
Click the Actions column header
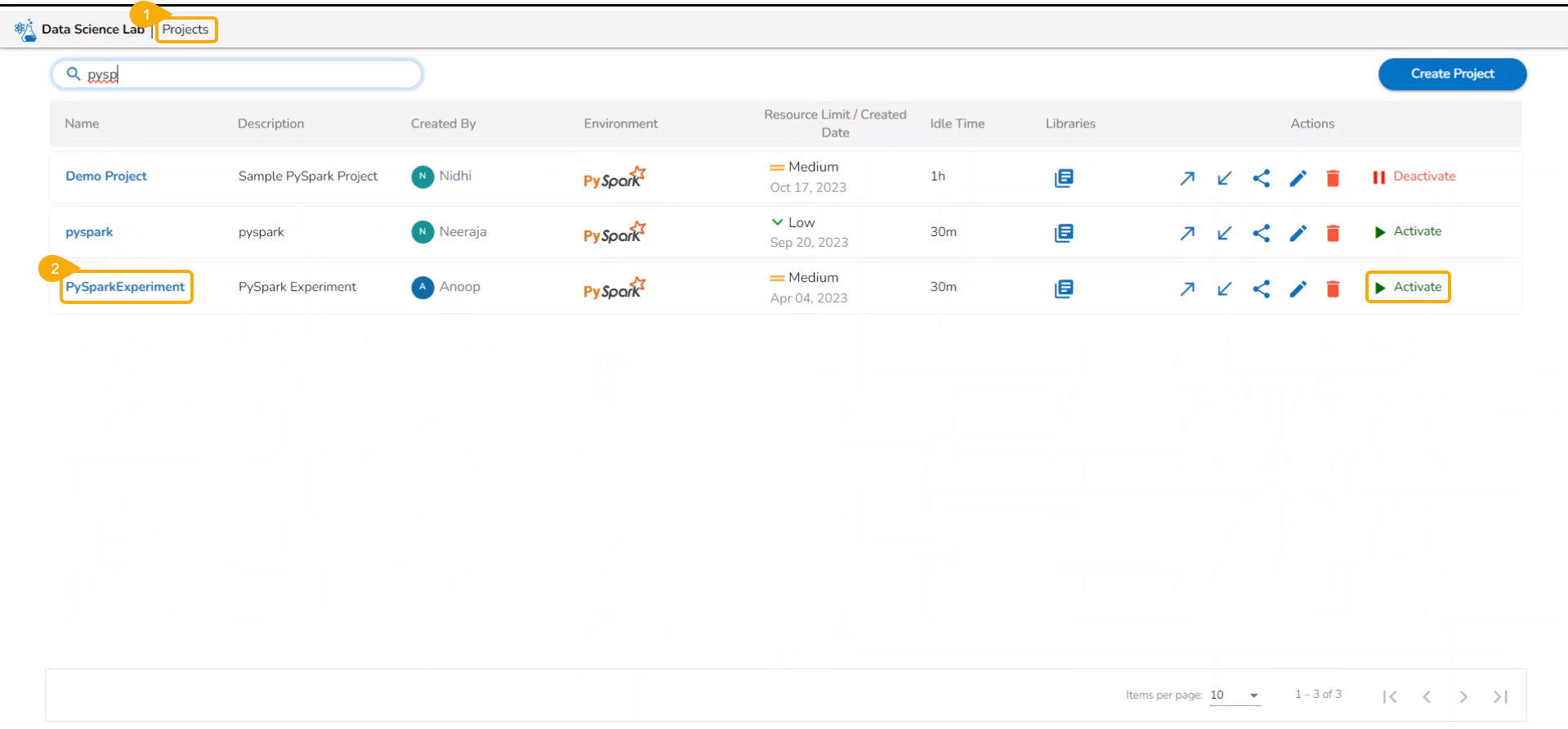[1312, 123]
